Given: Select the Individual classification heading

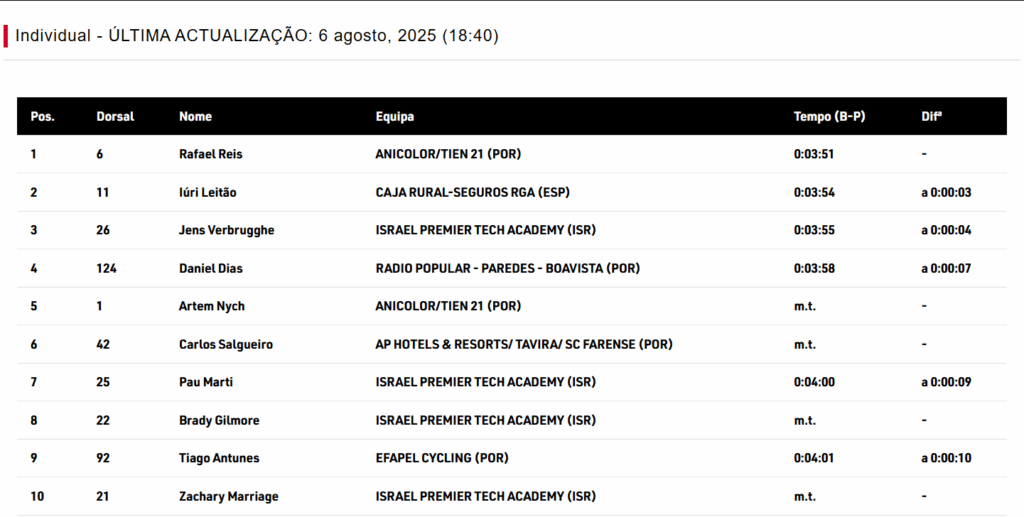Looking at the screenshot, I should point(257,36).
